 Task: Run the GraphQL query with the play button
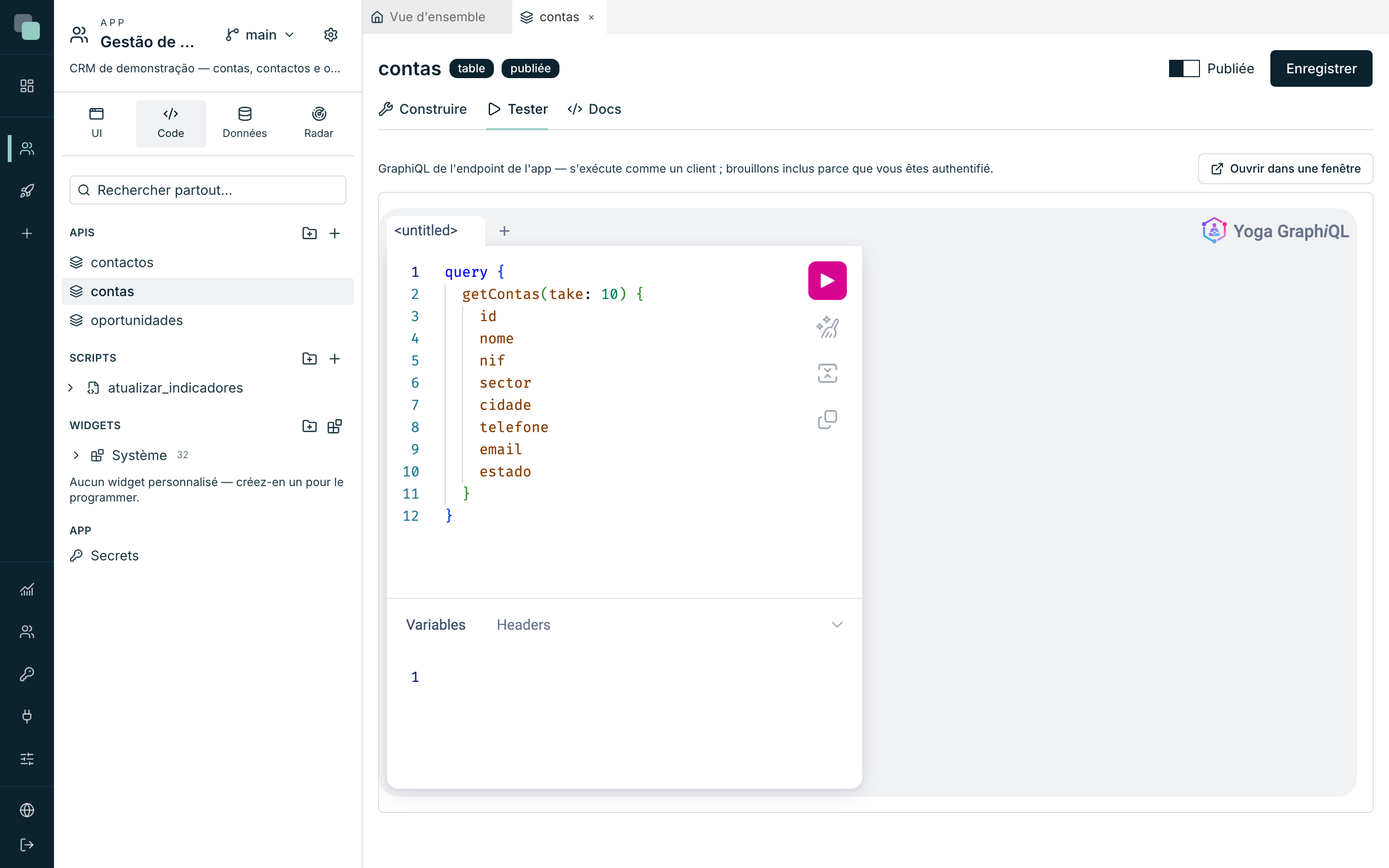click(827, 280)
